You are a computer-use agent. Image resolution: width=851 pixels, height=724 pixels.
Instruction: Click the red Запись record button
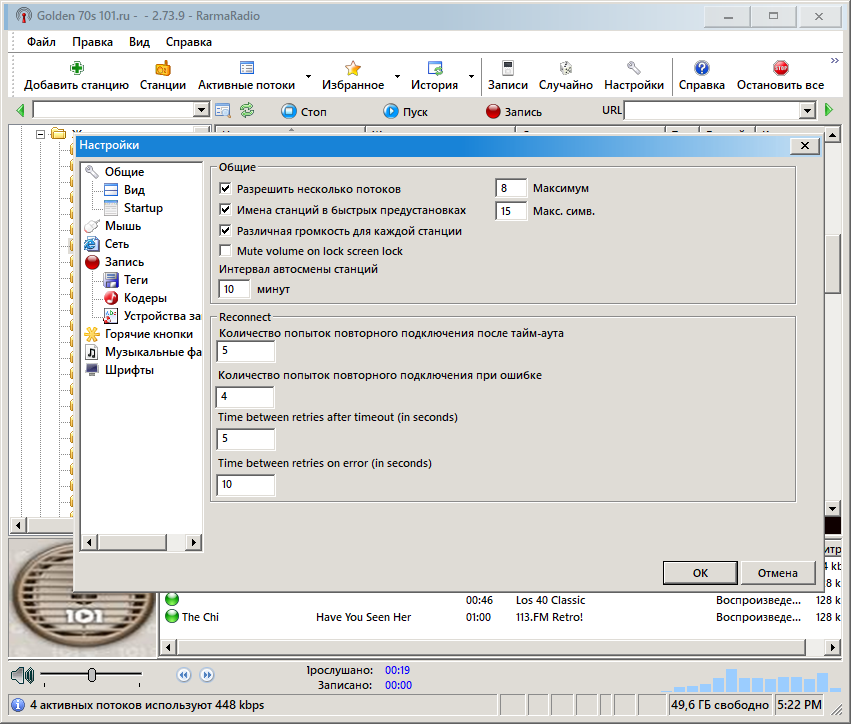[493, 111]
